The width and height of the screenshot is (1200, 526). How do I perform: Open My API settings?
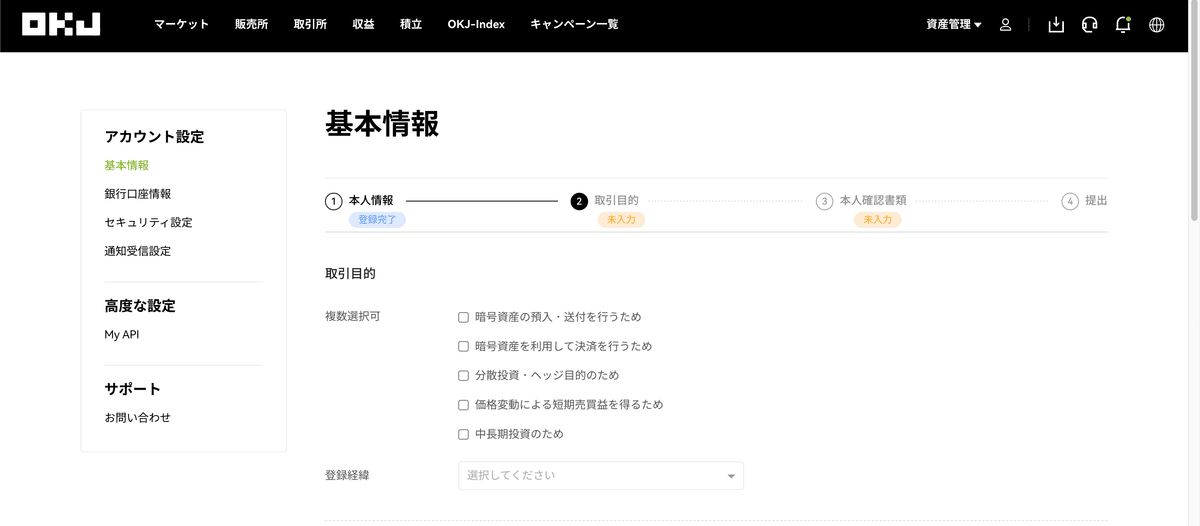tap(122, 335)
